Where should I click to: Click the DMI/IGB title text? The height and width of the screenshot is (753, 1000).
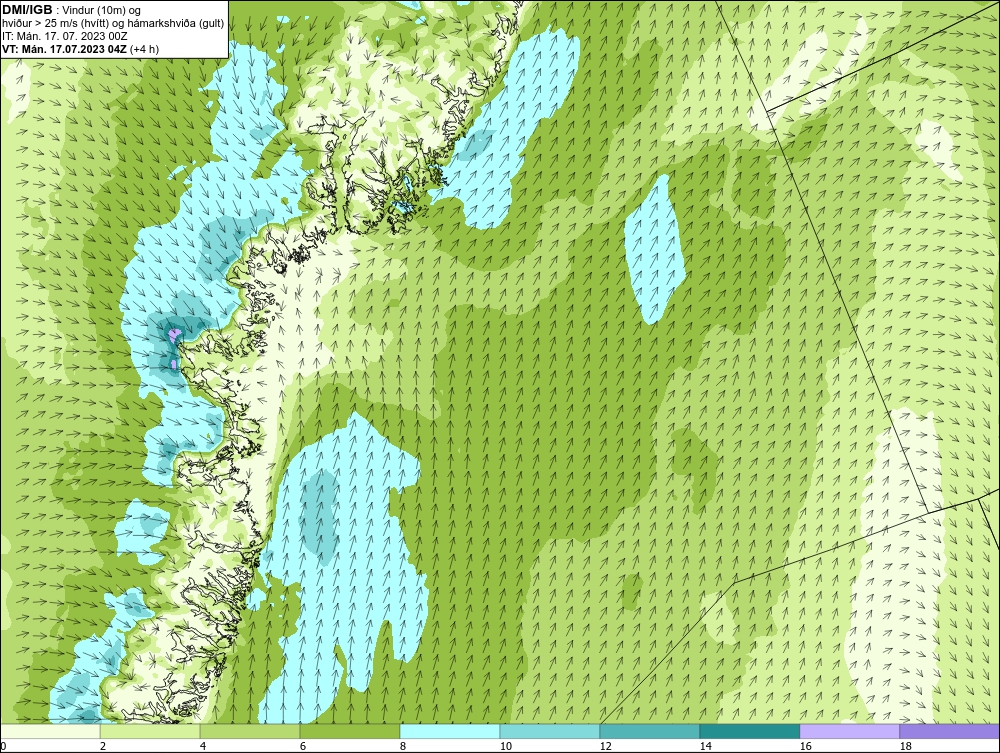(27, 10)
